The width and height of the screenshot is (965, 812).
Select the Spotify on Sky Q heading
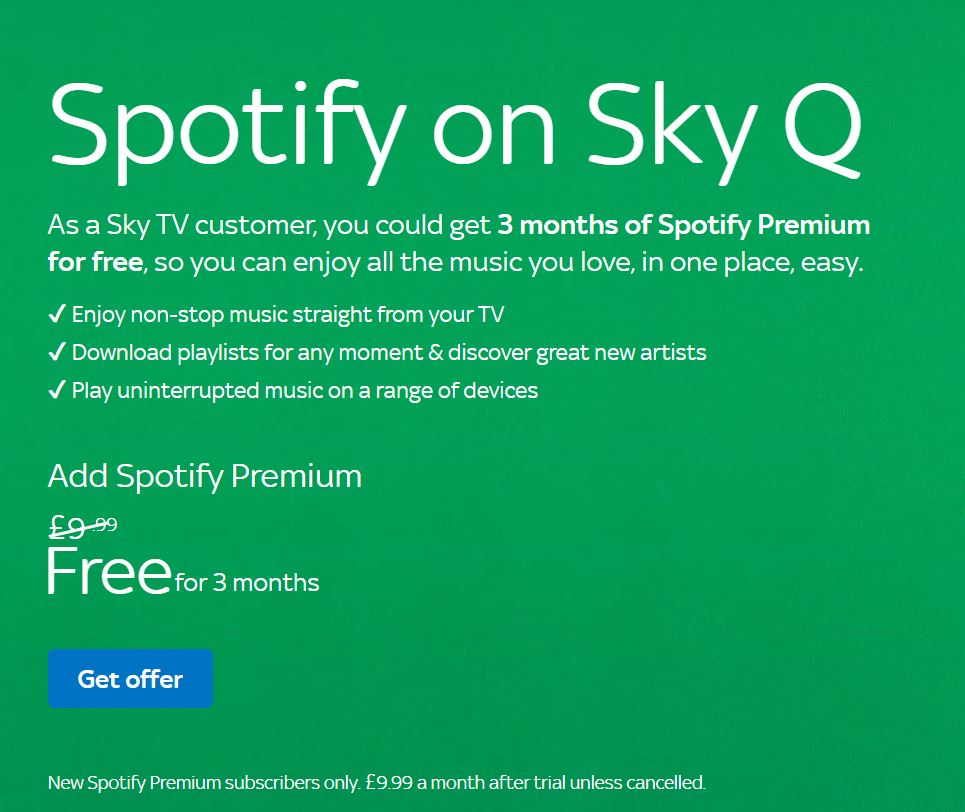click(455, 131)
